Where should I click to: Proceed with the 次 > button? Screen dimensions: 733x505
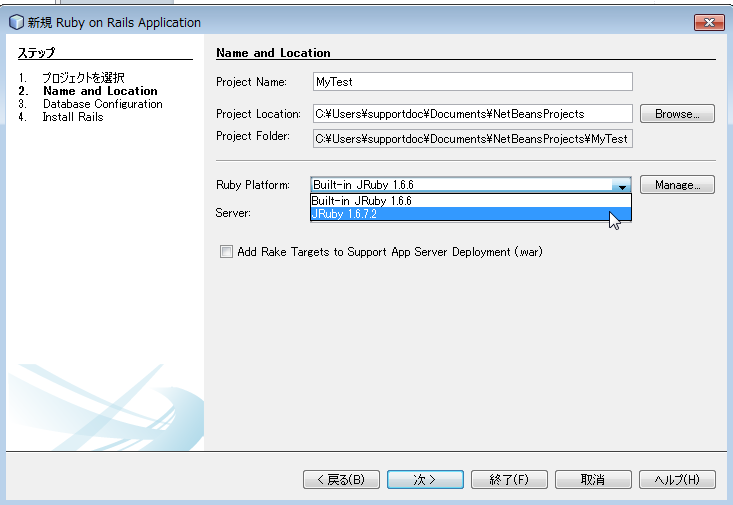(425, 479)
